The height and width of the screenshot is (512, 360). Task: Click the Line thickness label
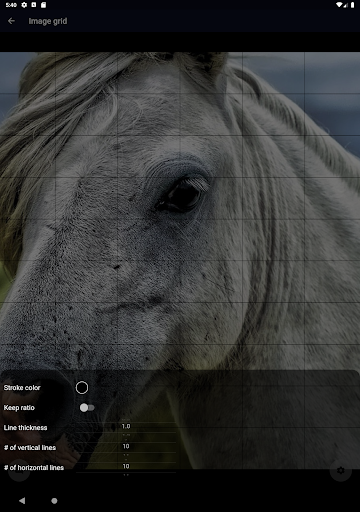25,428
